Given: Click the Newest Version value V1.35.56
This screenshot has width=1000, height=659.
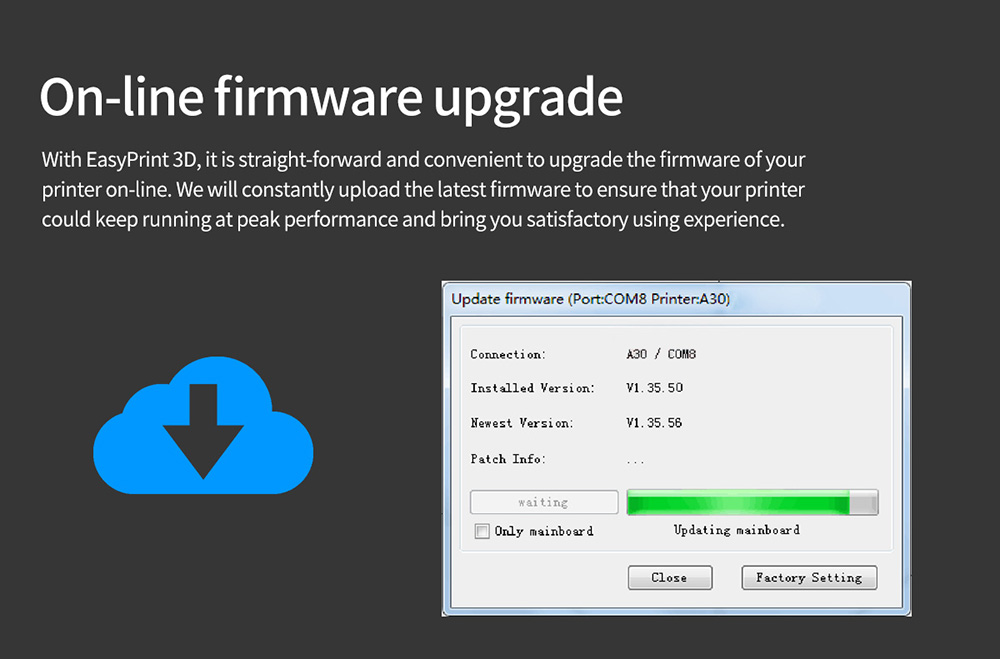Looking at the screenshot, I should click(x=654, y=423).
